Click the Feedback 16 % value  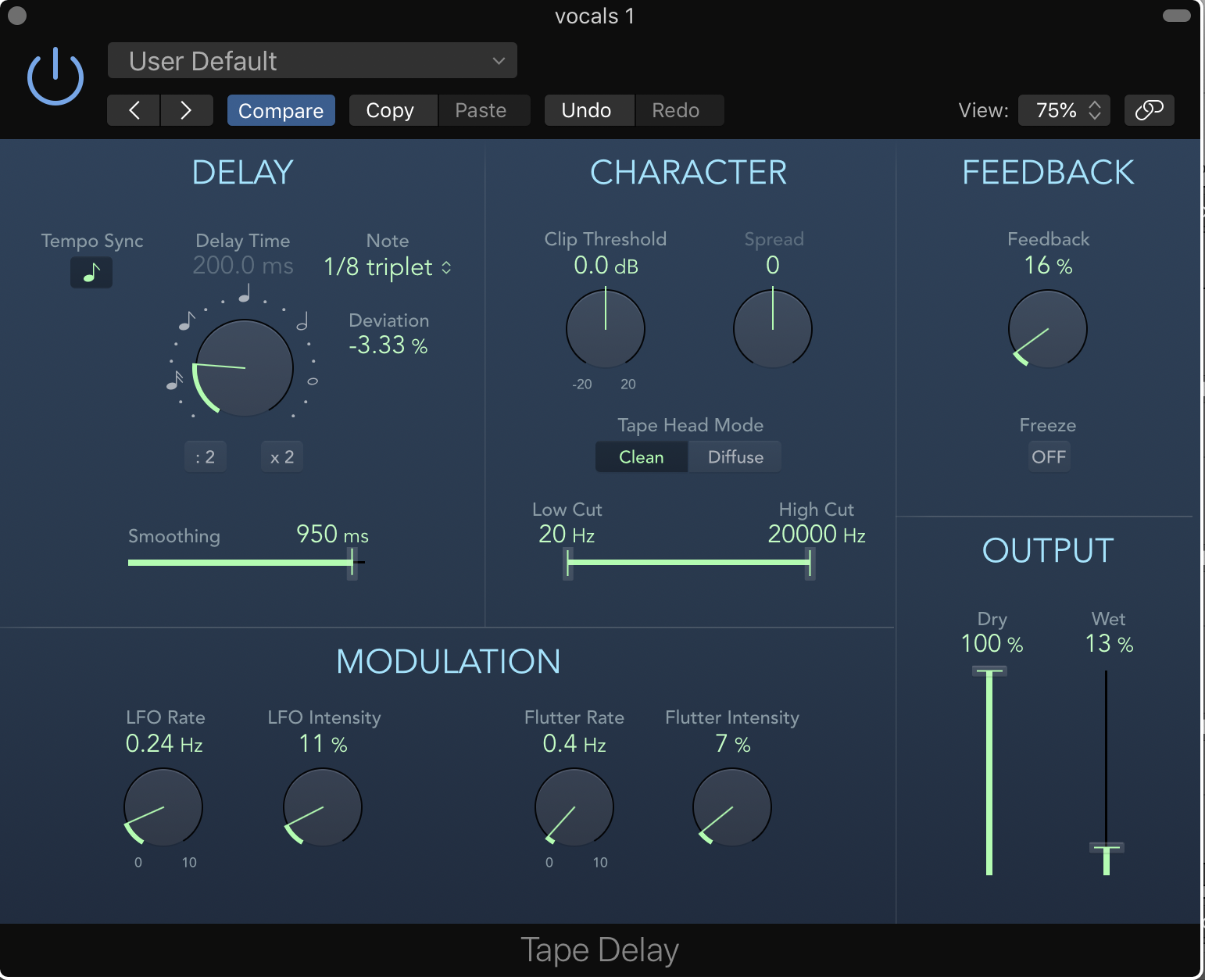click(x=1048, y=266)
